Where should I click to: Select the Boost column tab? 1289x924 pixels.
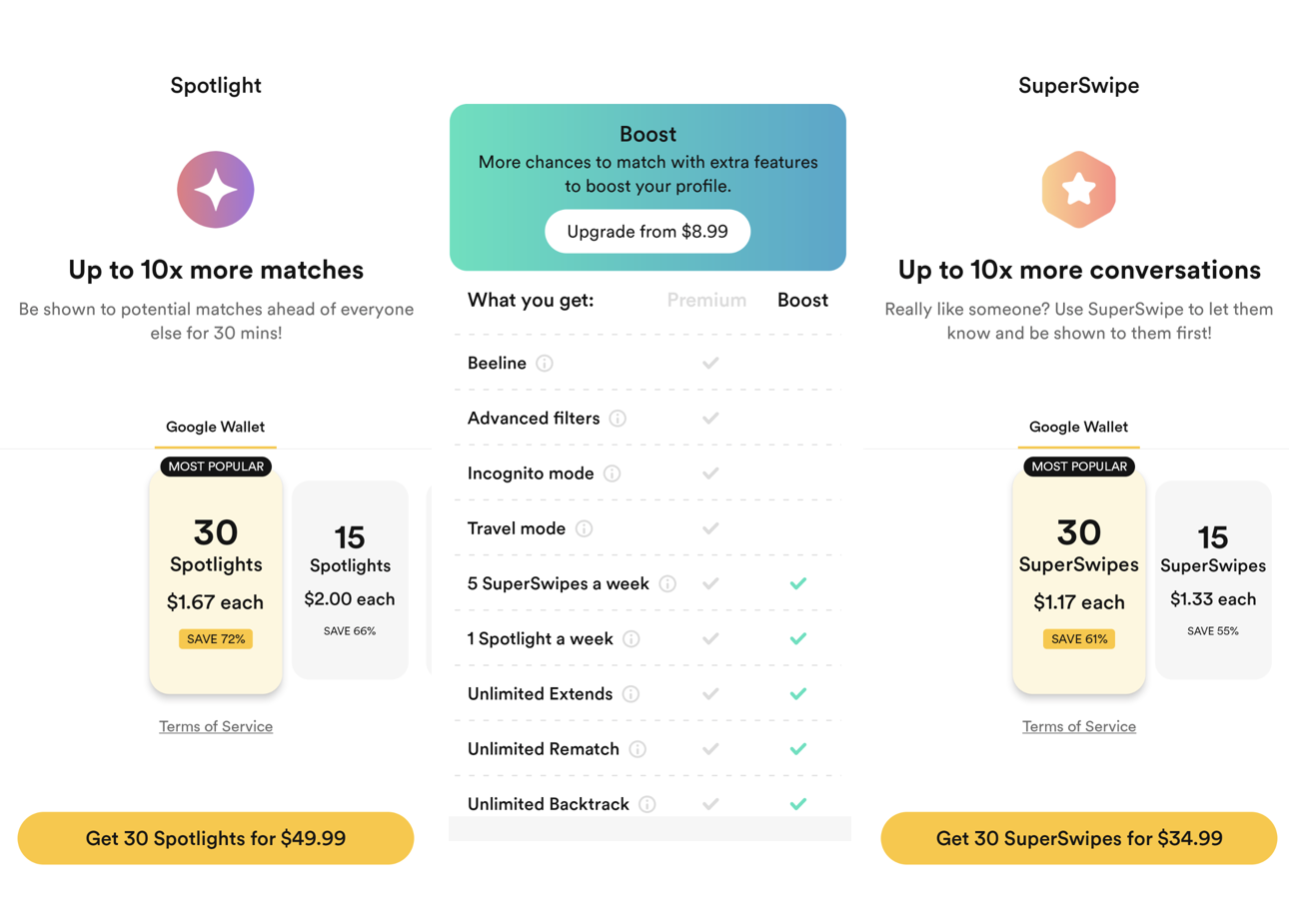[802, 300]
